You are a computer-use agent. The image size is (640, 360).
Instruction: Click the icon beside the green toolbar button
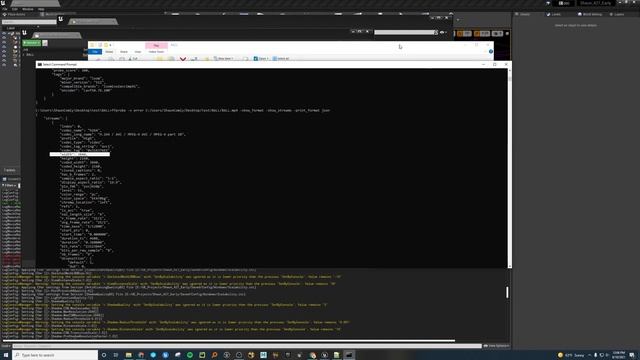[45, 43]
